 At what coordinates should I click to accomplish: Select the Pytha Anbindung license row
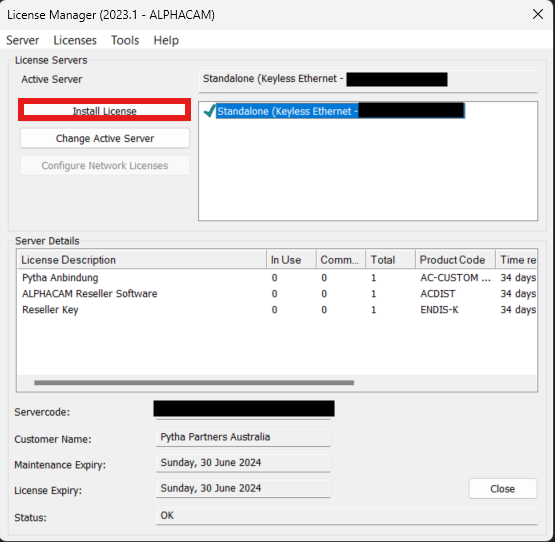(x=277, y=278)
